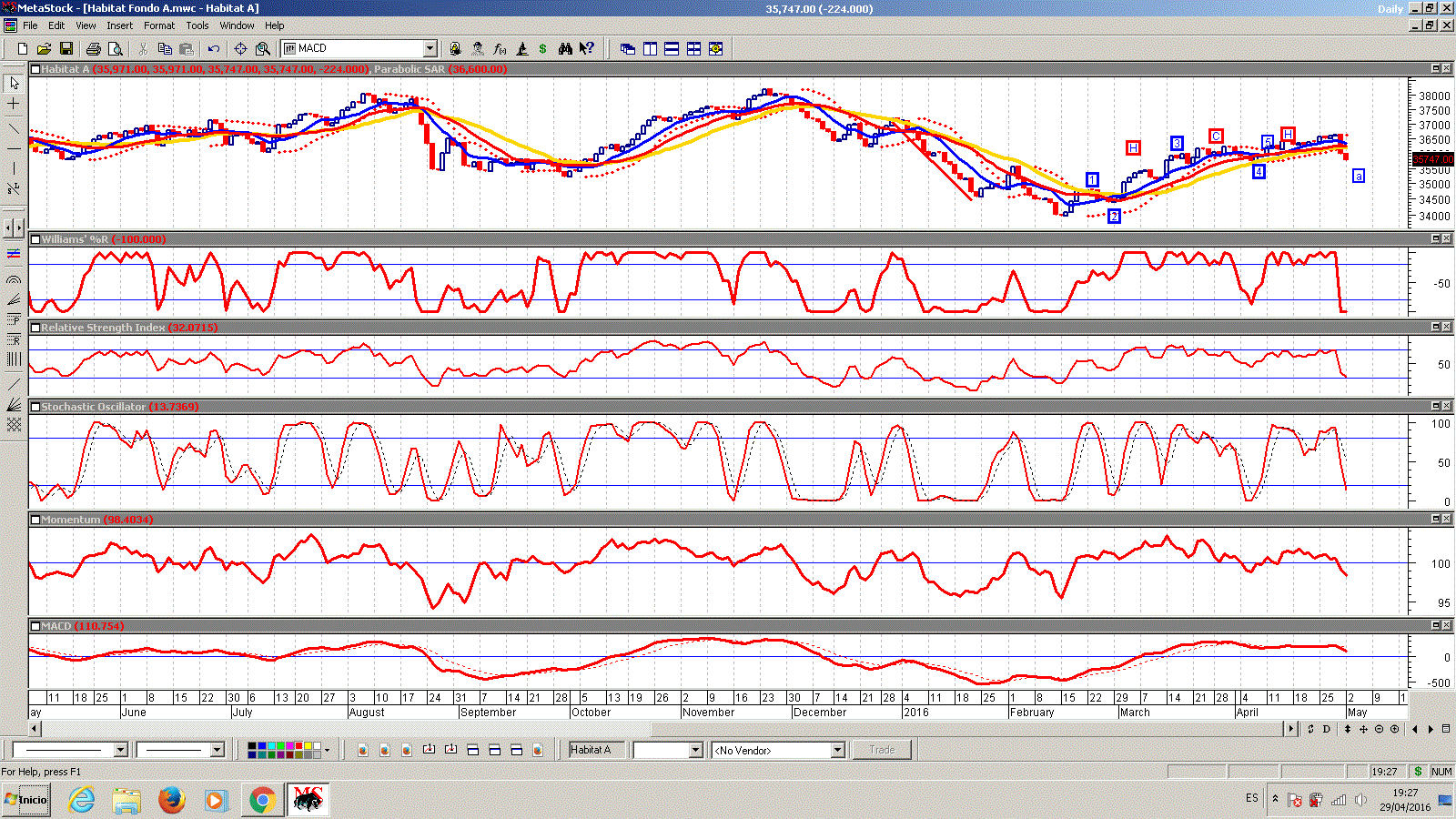
Task: Click the horizontal scrollbar right arrow
Action: (1291, 728)
